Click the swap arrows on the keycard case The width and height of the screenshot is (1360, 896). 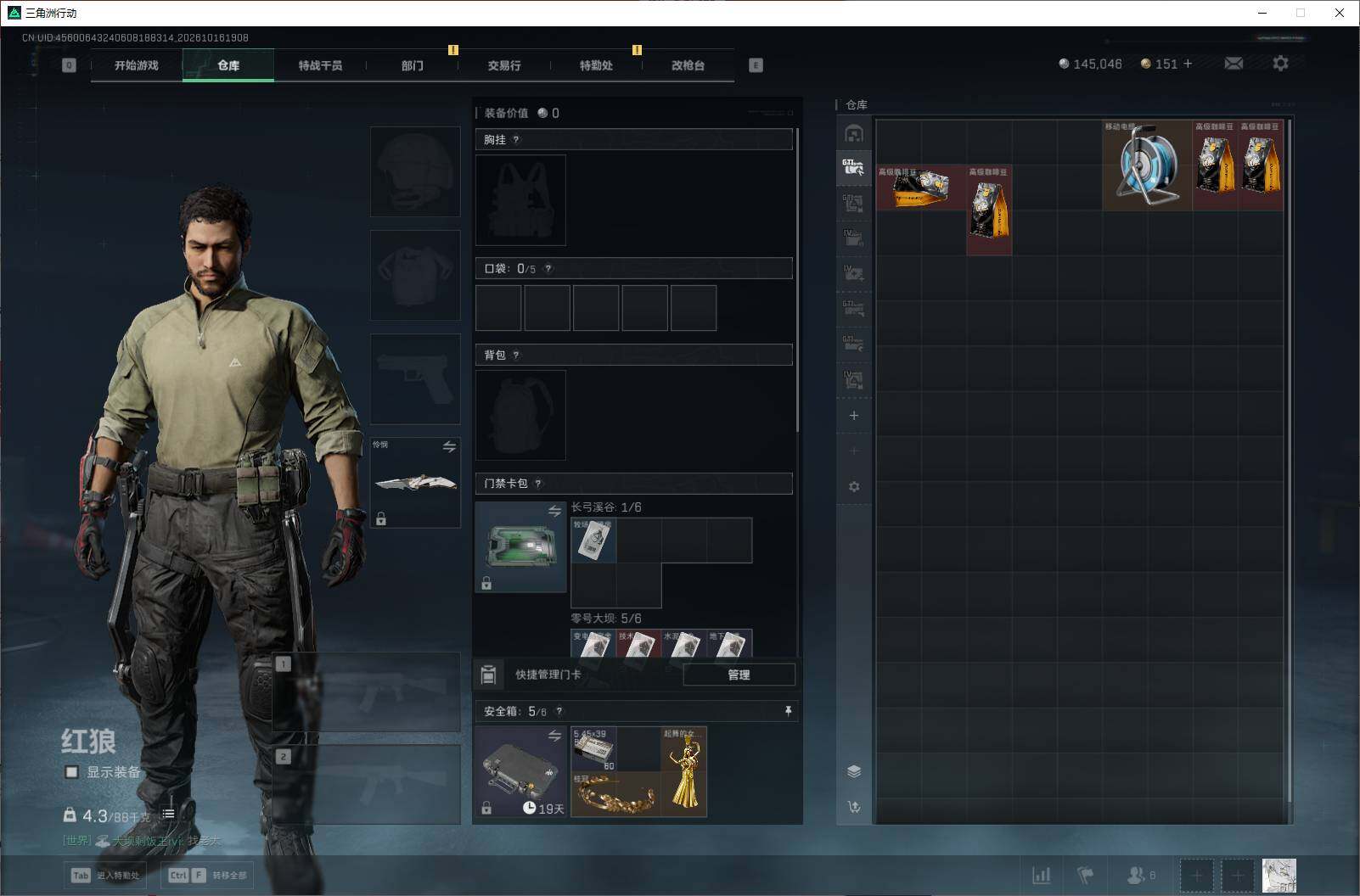pos(554,511)
